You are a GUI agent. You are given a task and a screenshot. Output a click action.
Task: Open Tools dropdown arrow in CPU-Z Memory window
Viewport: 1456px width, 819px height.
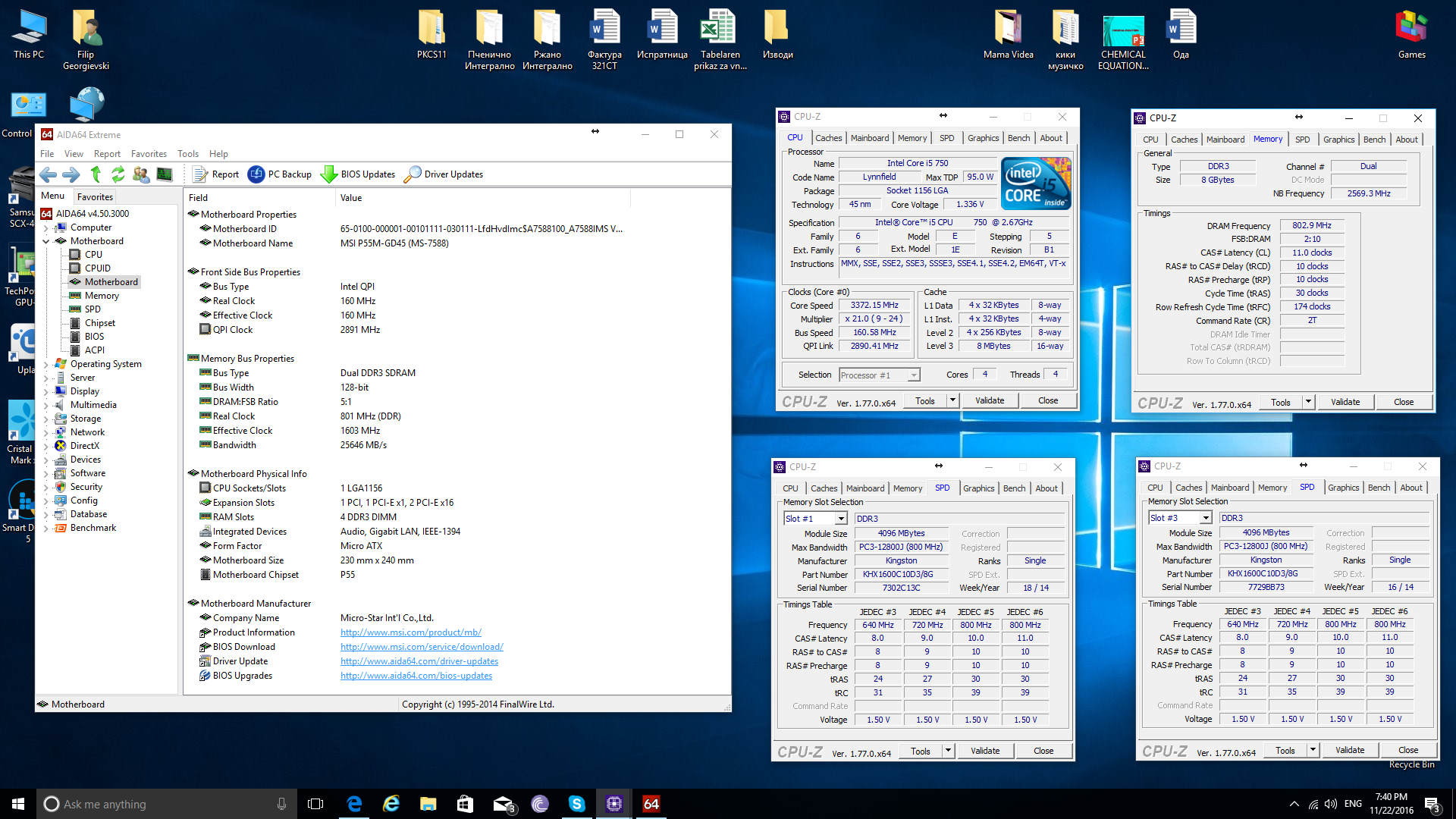pos(1308,402)
